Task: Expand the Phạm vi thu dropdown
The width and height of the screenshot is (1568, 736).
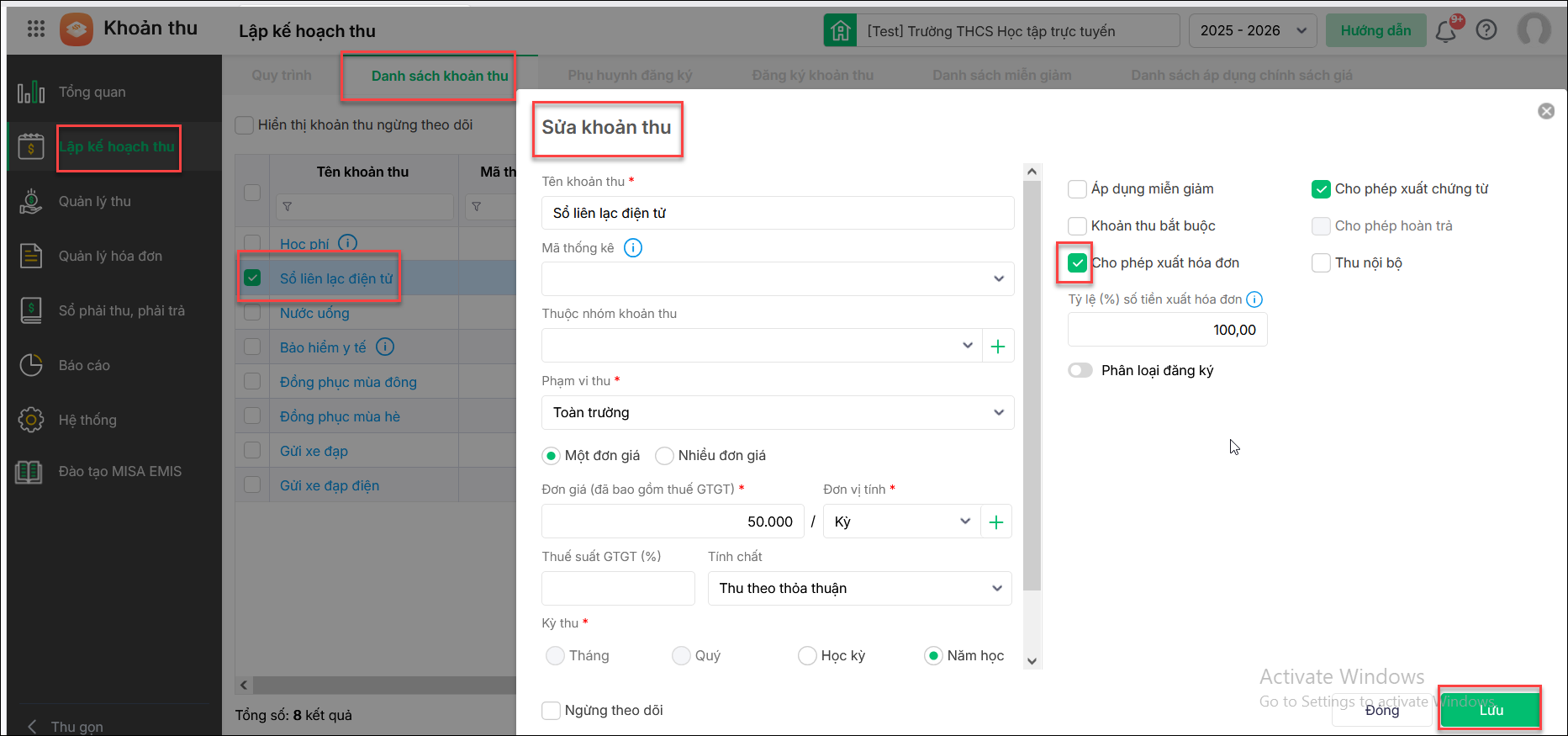Action: (777, 412)
